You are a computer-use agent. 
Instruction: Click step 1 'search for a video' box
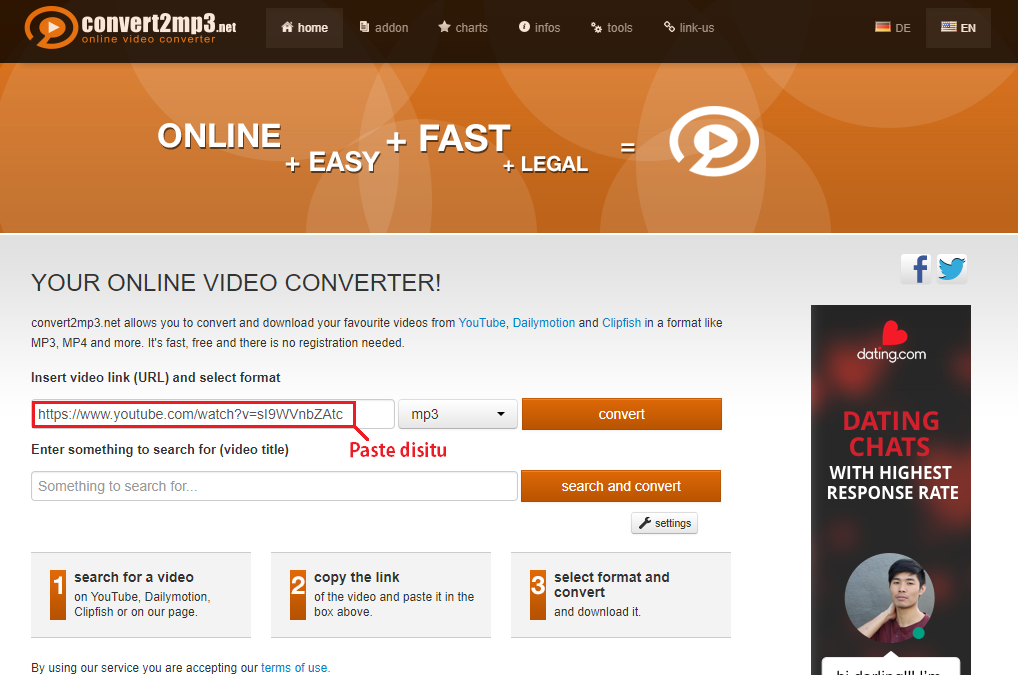[141, 595]
